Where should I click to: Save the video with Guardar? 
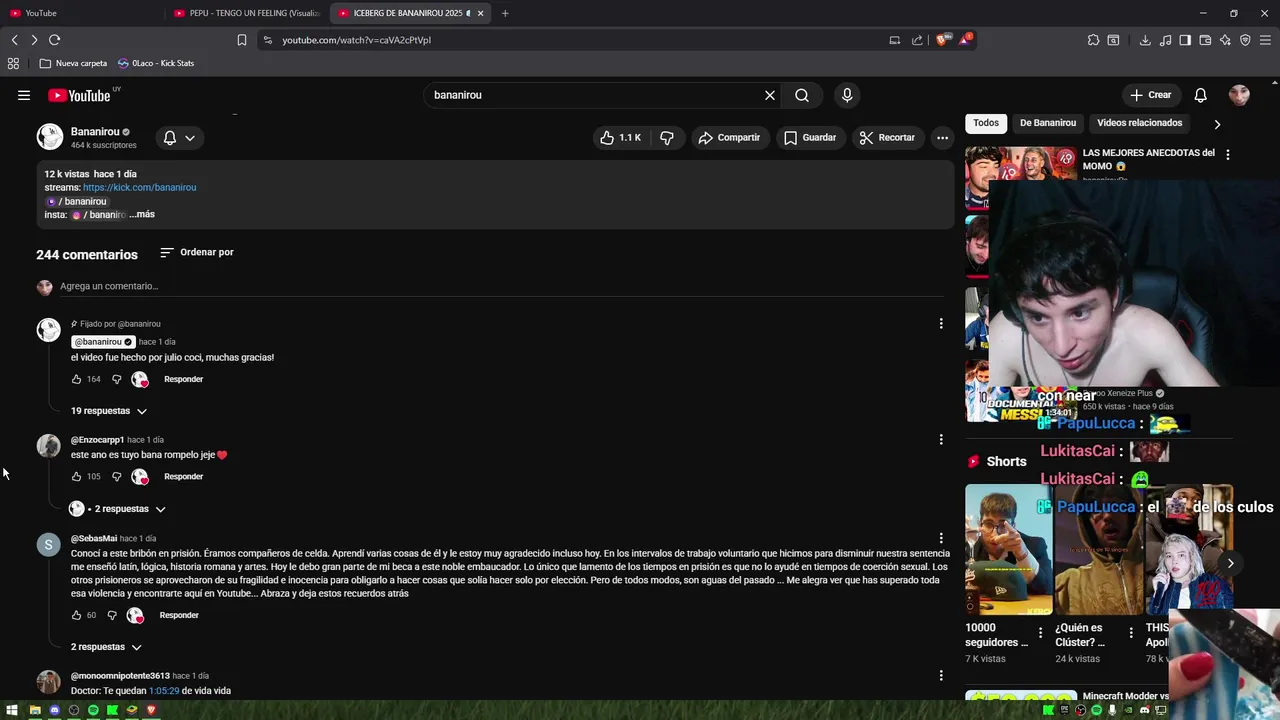click(810, 137)
